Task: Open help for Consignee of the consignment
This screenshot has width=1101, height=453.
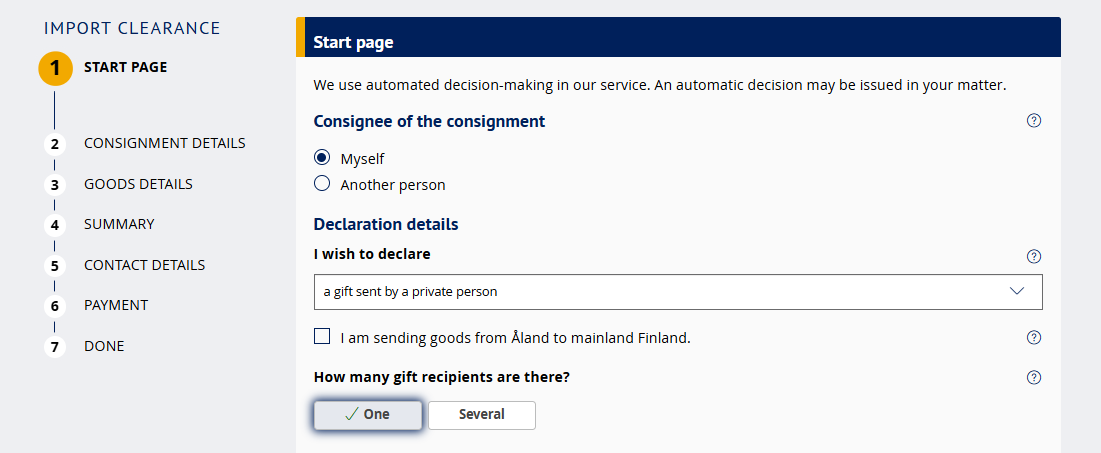Action: pyautogui.click(x=1034, y=121)
